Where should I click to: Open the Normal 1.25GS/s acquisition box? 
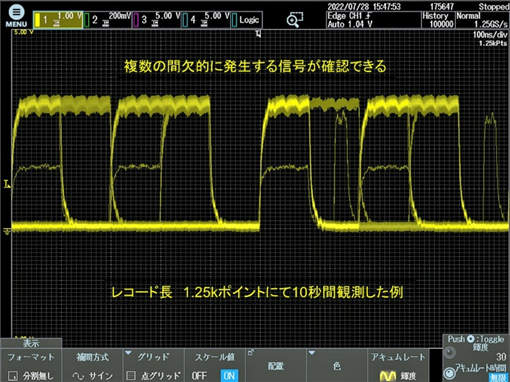482,20
